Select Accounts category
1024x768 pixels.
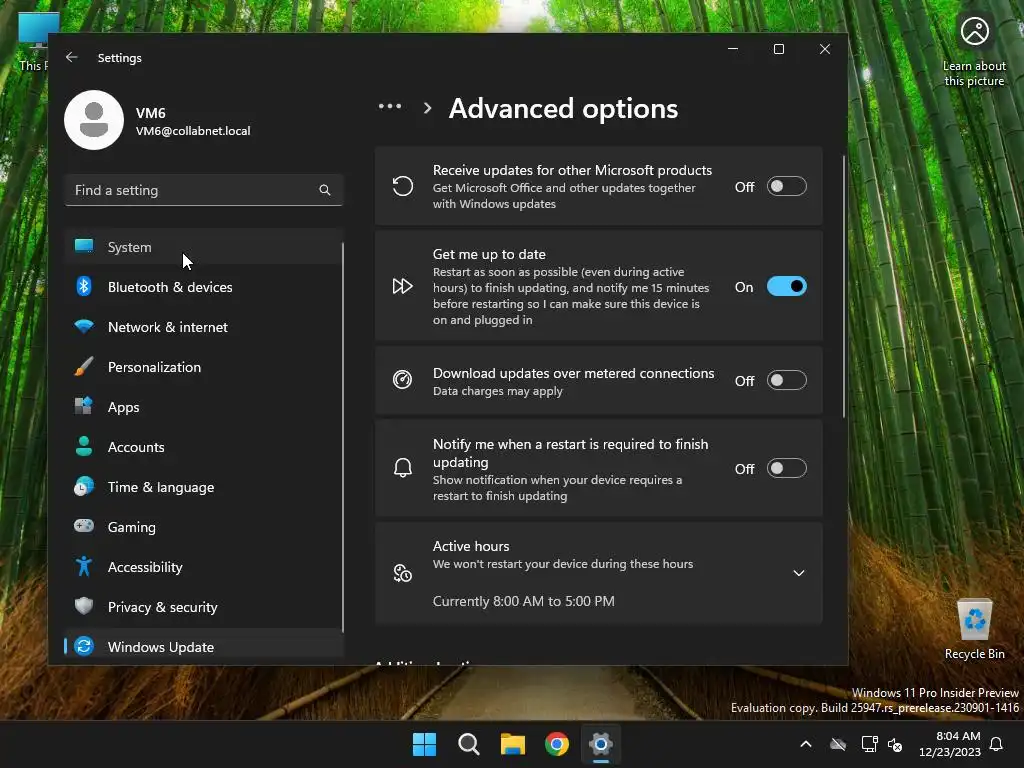204,447
